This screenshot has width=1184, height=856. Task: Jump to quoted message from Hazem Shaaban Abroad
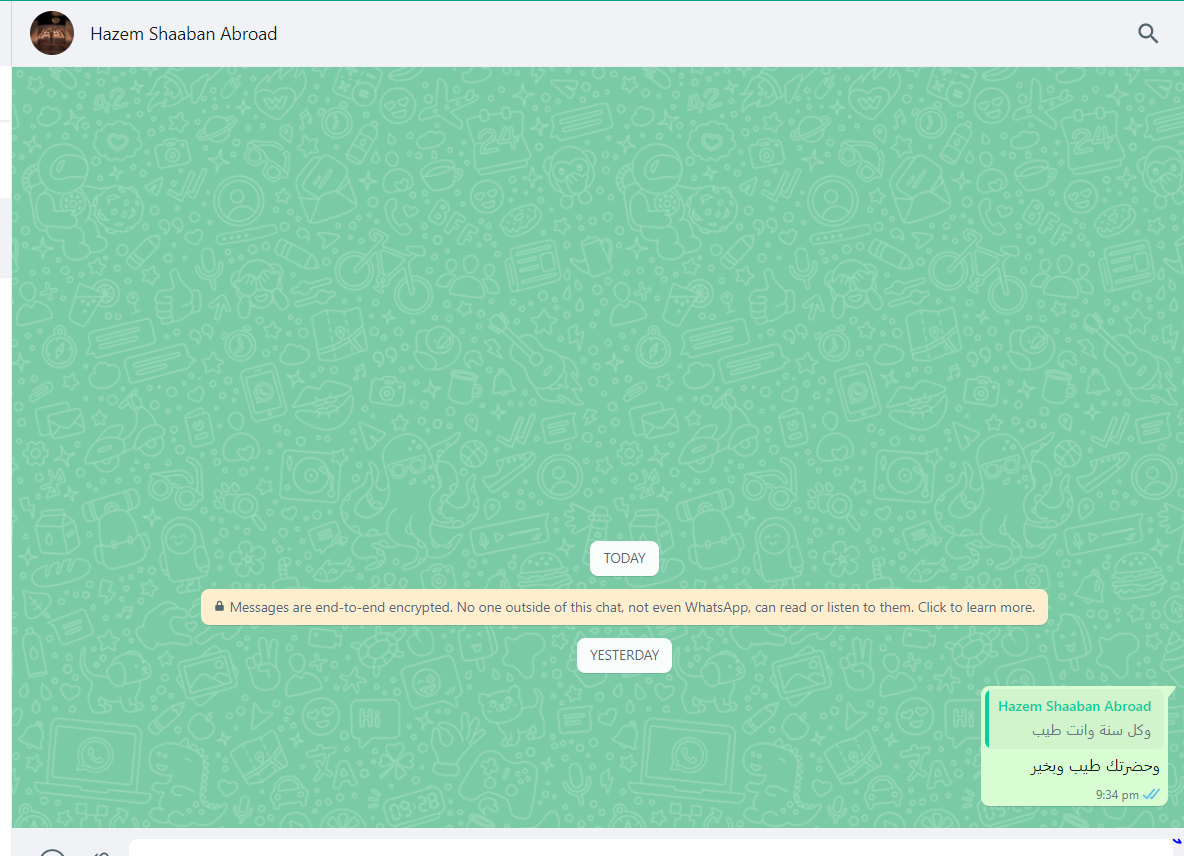point(1075,719)
